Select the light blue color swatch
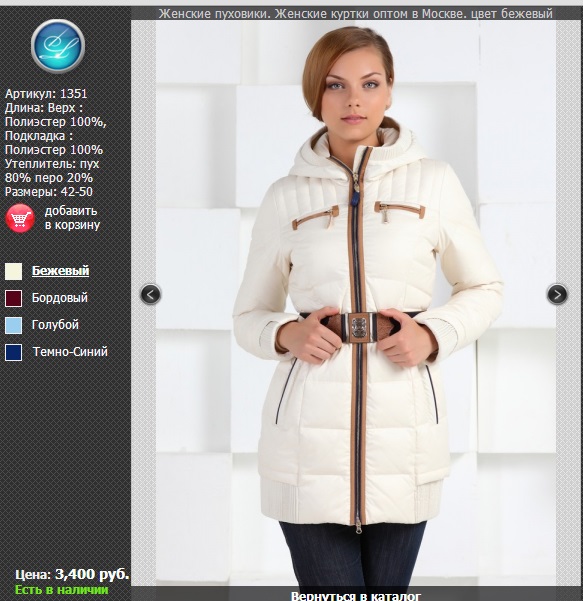 [x=13, y=325]
